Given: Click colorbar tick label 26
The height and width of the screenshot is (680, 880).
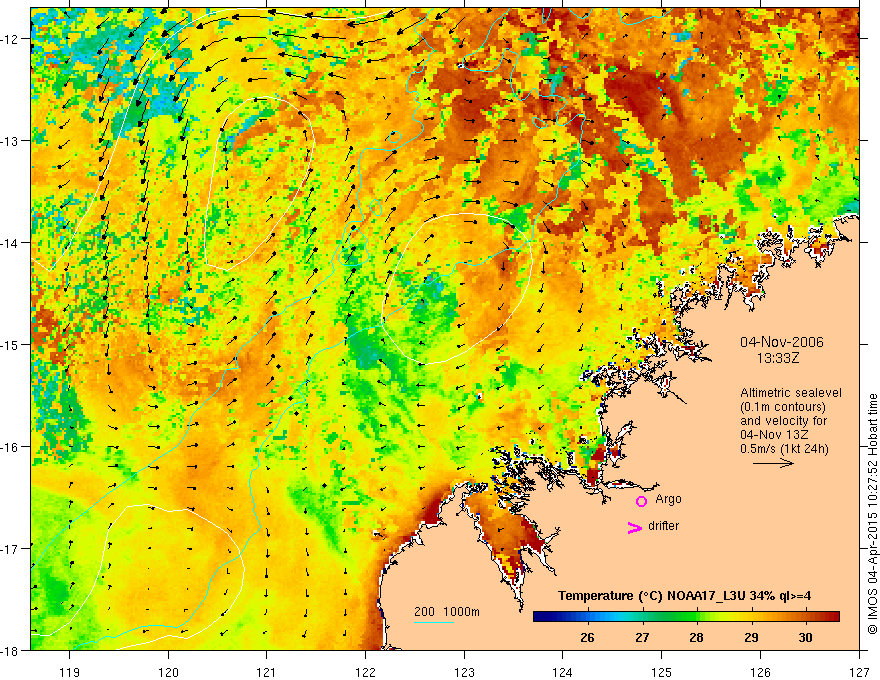Looking at the screenshot, I should click(x=588, y=637).
